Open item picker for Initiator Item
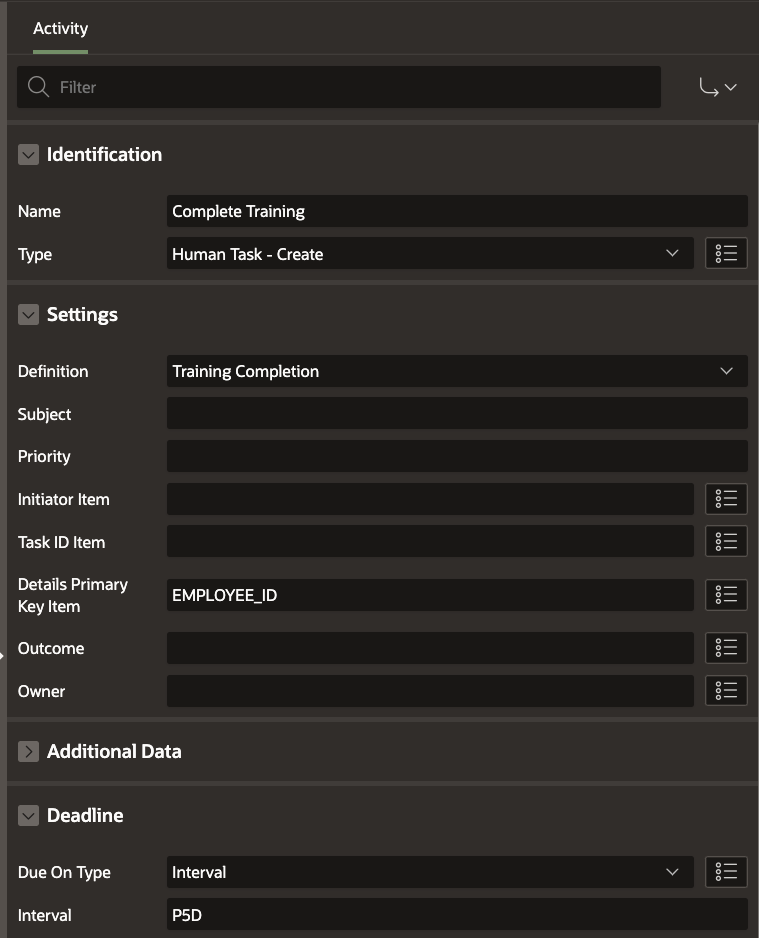This screenshot has width=759, height=938. tap(727, 499)
